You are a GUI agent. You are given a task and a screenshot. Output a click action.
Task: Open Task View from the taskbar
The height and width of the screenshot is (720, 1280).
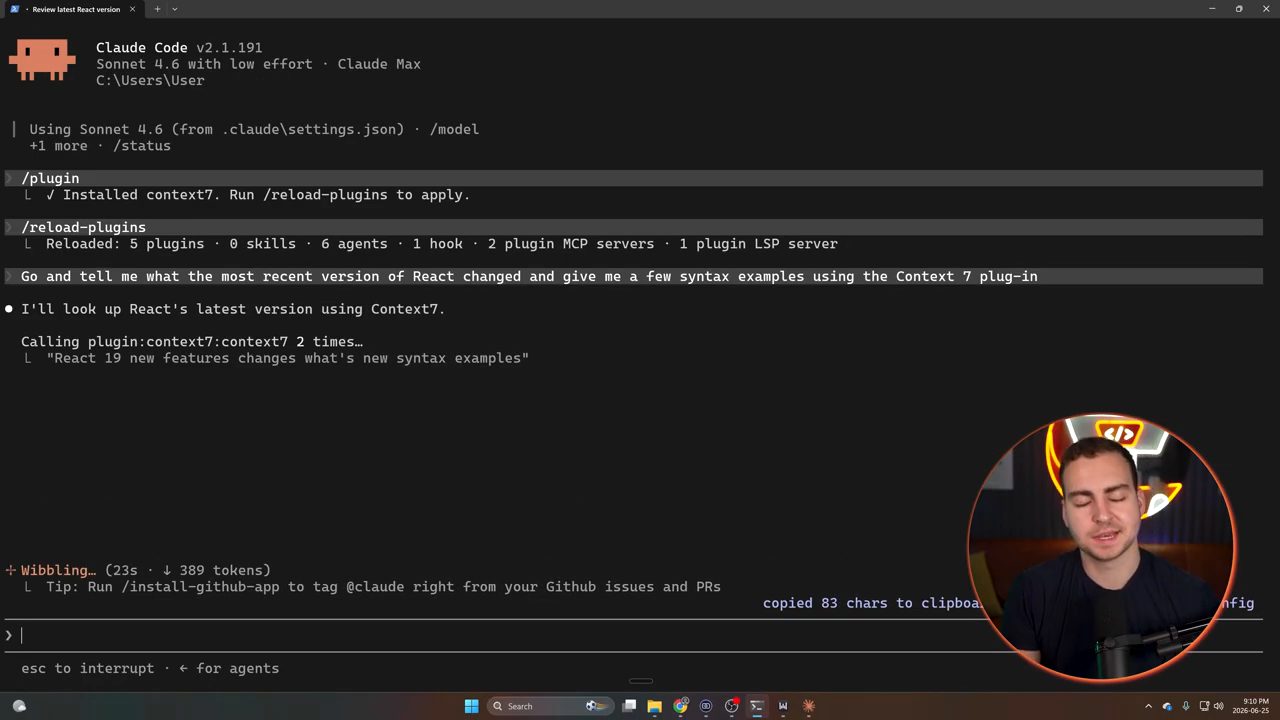pyautogui.click(x=629, y=706)
